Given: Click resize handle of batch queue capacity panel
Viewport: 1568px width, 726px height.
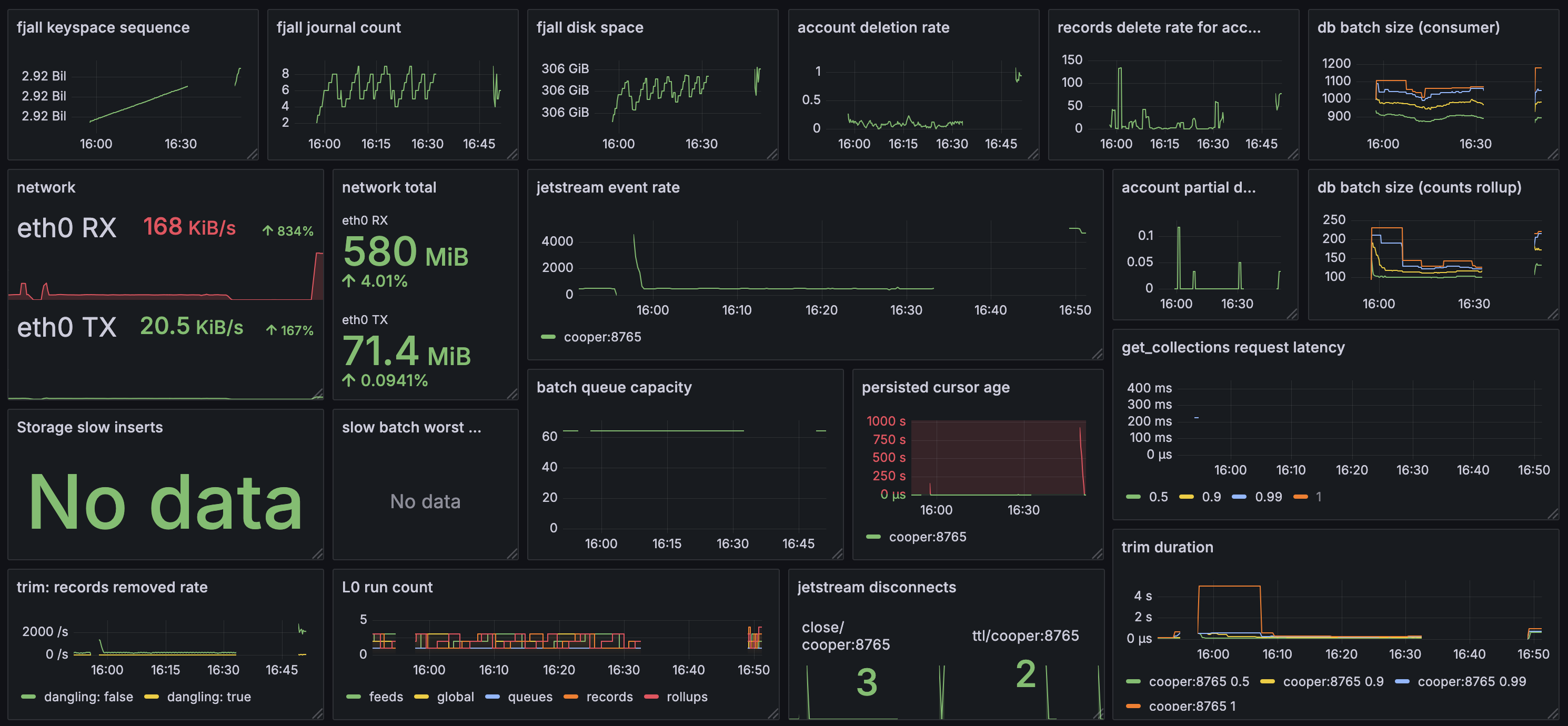Looking at the screenshot, I should [838, 554].
